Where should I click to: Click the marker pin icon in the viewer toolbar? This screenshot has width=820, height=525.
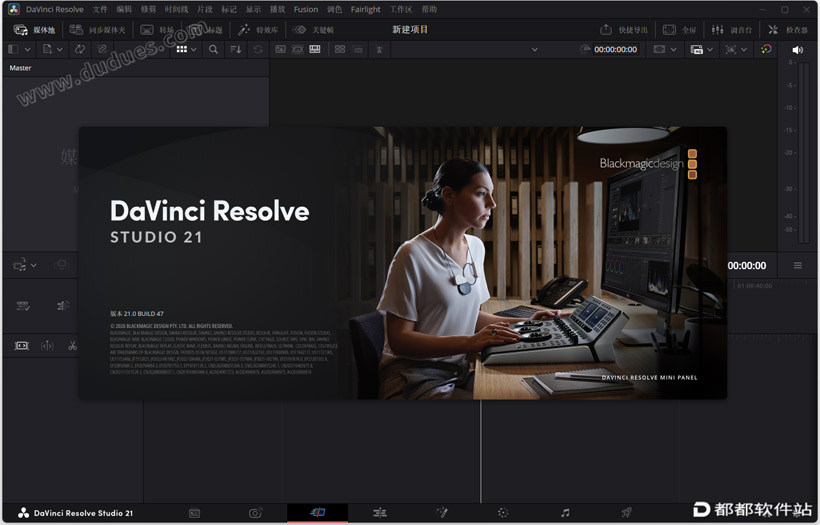(380, 49)
